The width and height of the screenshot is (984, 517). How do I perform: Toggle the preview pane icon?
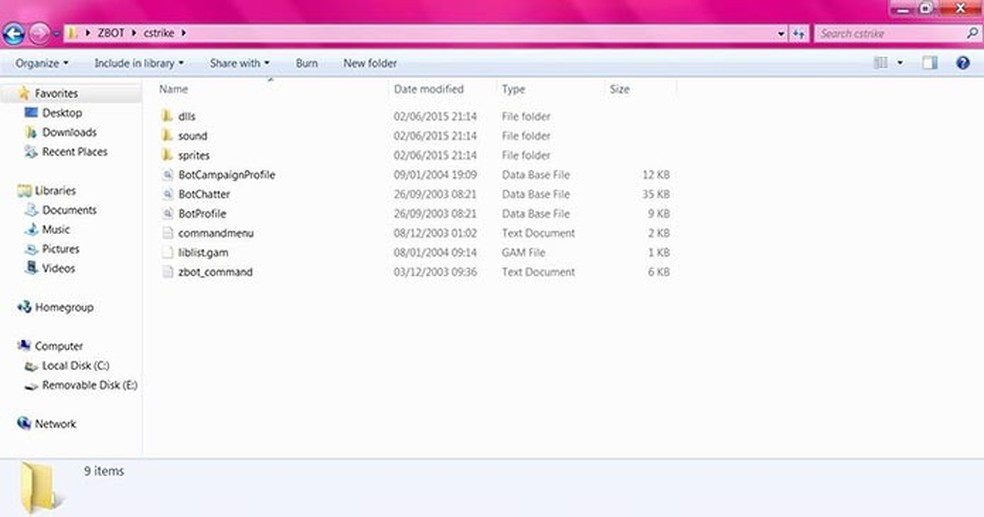click(929, 63)
